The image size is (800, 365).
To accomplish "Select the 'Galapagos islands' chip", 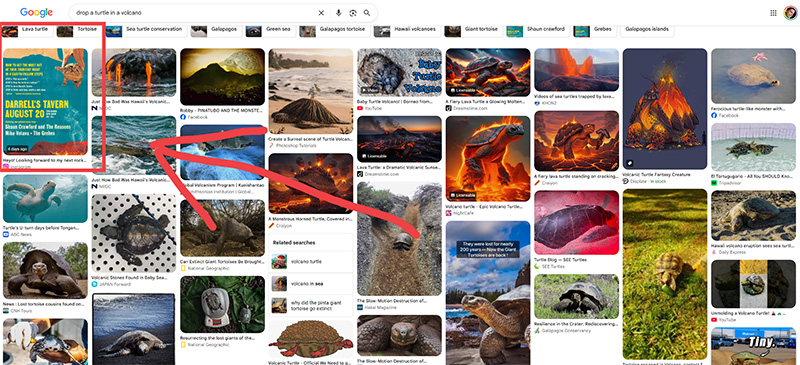I will click(x=647, y=30).
